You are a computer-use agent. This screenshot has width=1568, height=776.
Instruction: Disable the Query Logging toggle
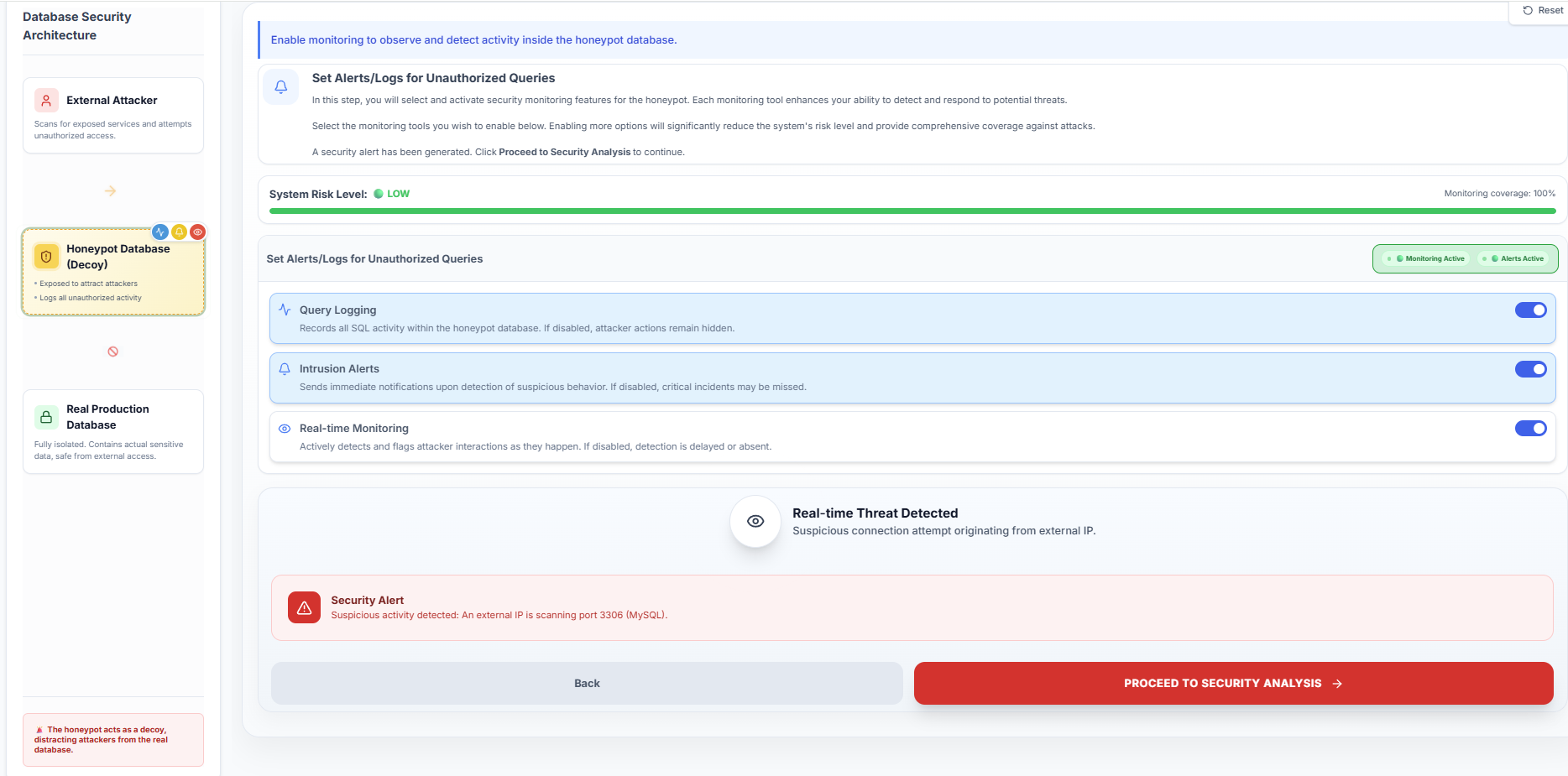point(1531,310)
